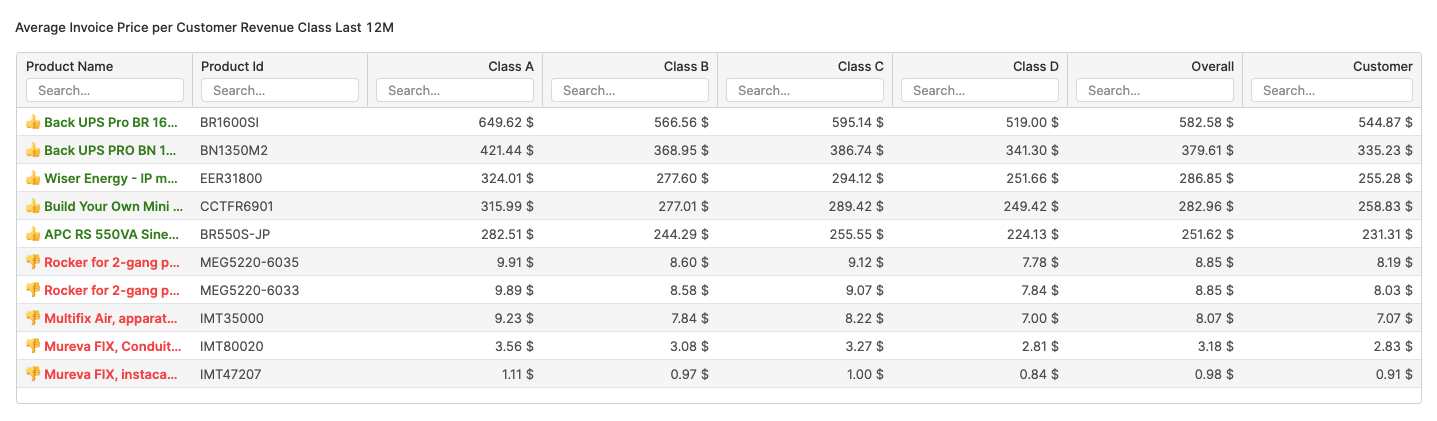
Task: Click thumbs-down icon for Mureva FIX, instaca
Action: click(x=32, y=374)
